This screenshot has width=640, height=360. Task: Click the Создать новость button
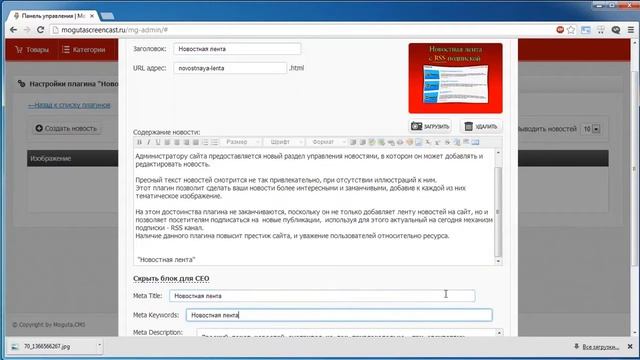67,128
